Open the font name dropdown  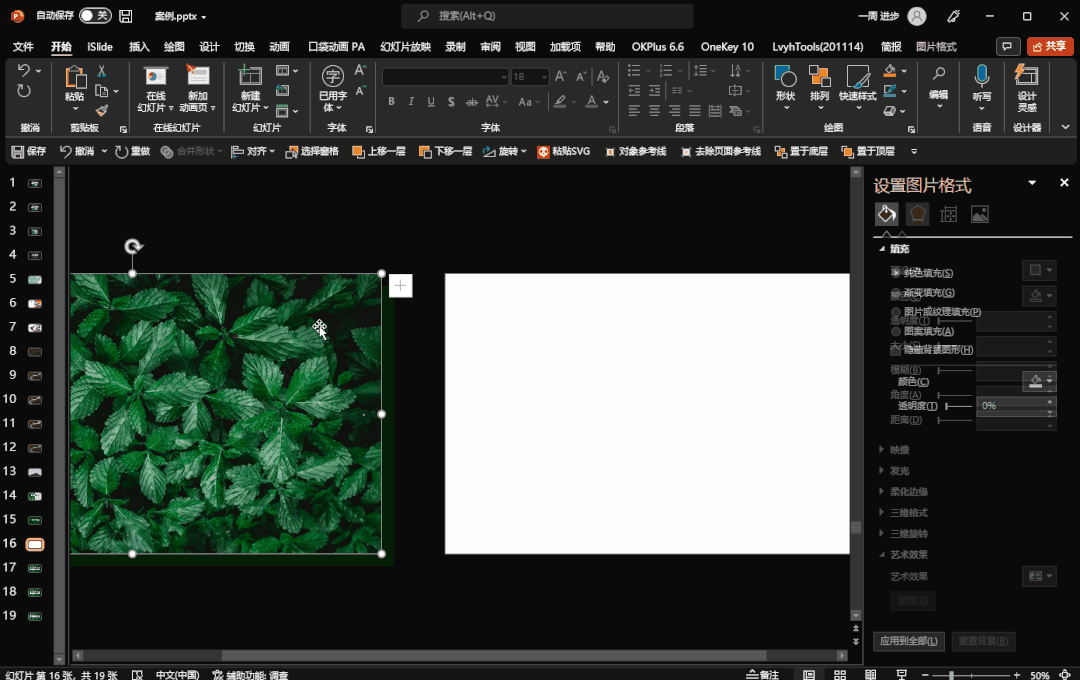(504, 76)
